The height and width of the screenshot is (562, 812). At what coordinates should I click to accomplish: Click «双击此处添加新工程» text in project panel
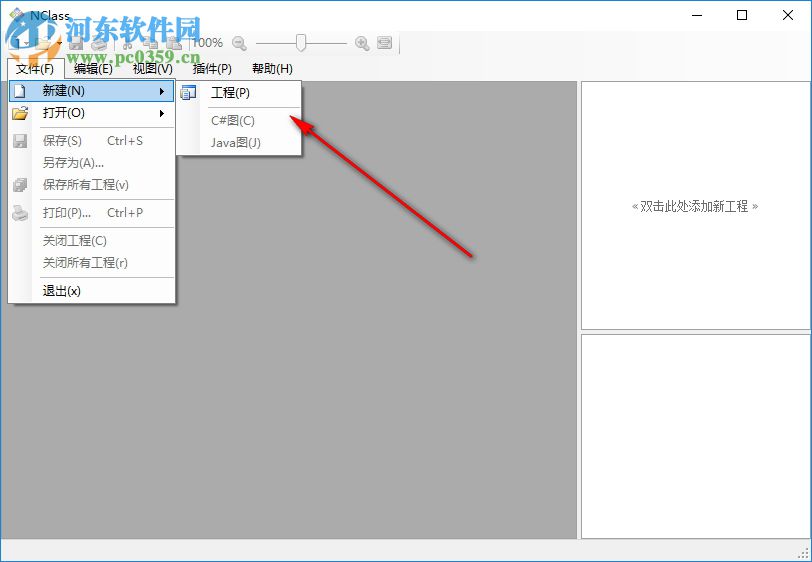pos(695,207)
